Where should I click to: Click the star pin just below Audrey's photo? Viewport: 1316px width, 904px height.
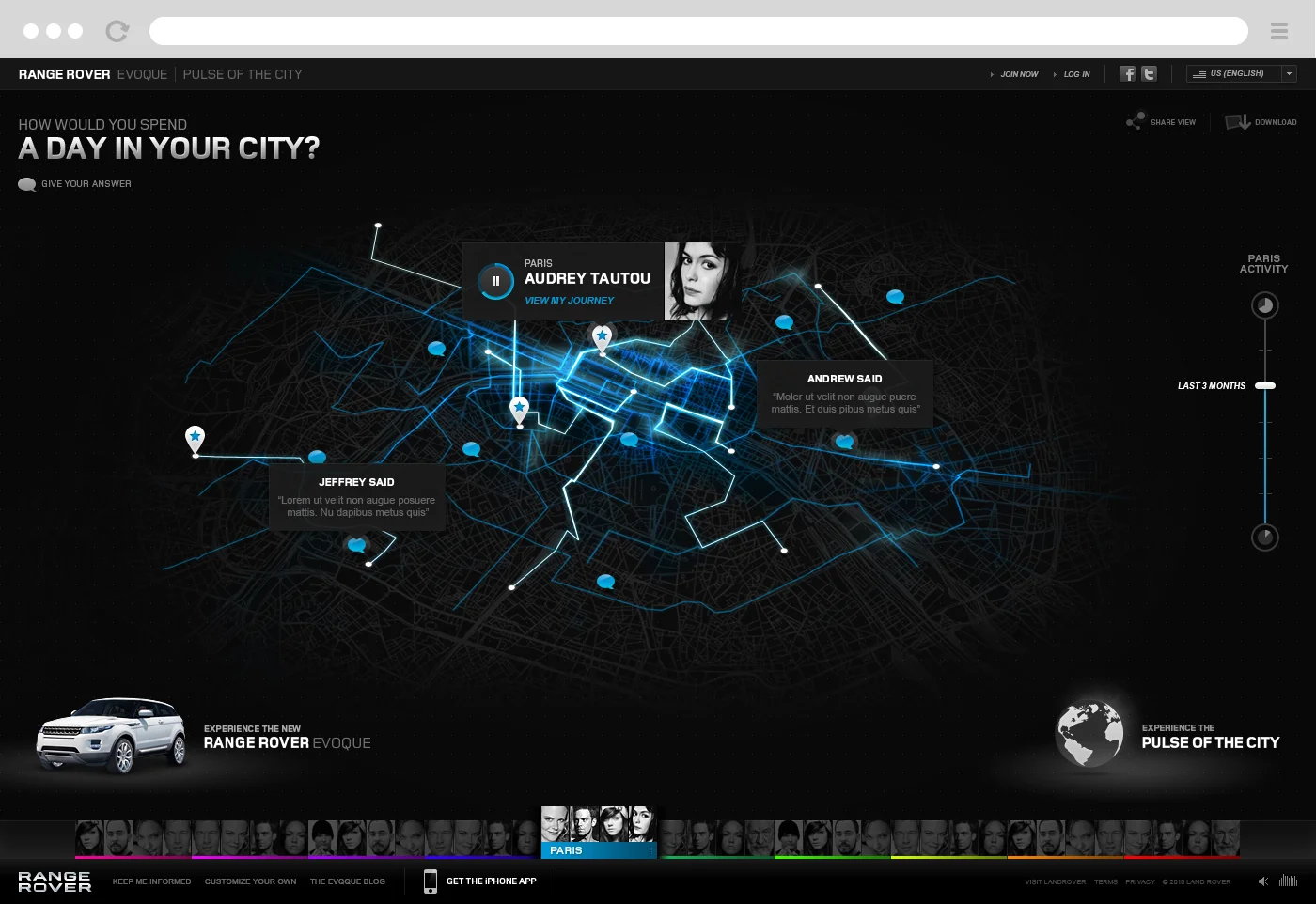[602, 338]
